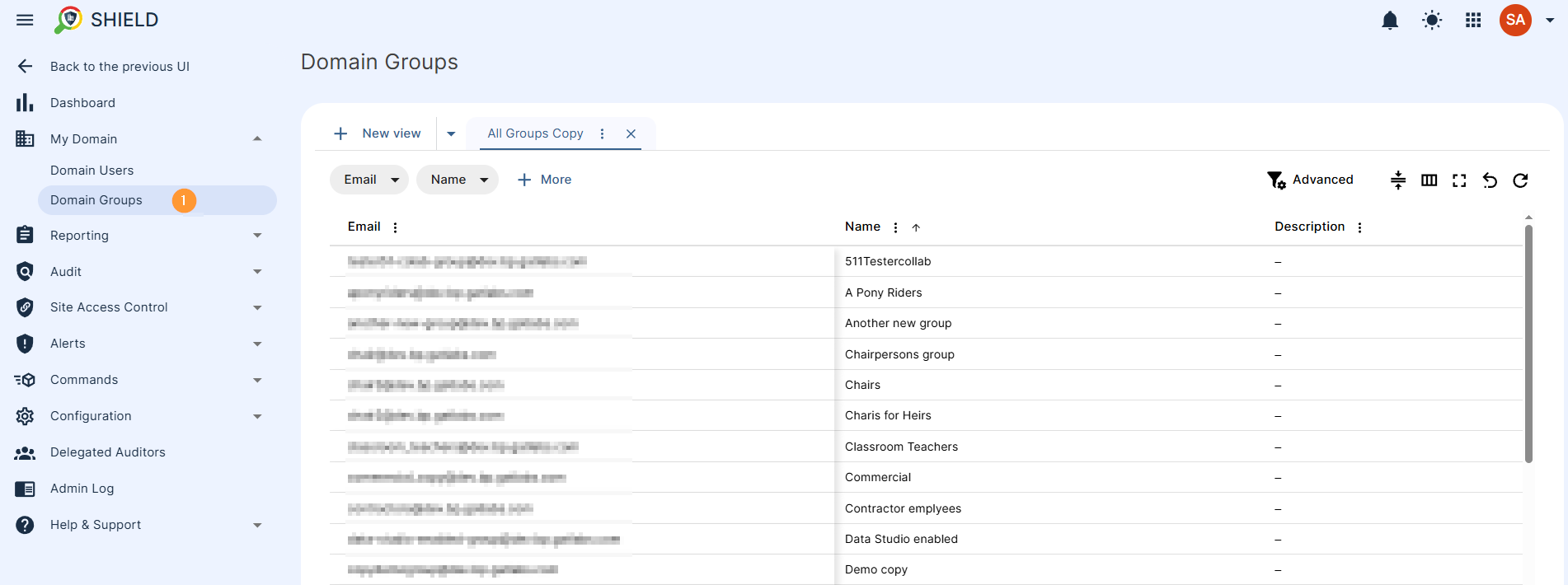Select the Classroom Teachers row
Image resolution: width=1568 pixels, height=585 pixels.
(926, 447)
